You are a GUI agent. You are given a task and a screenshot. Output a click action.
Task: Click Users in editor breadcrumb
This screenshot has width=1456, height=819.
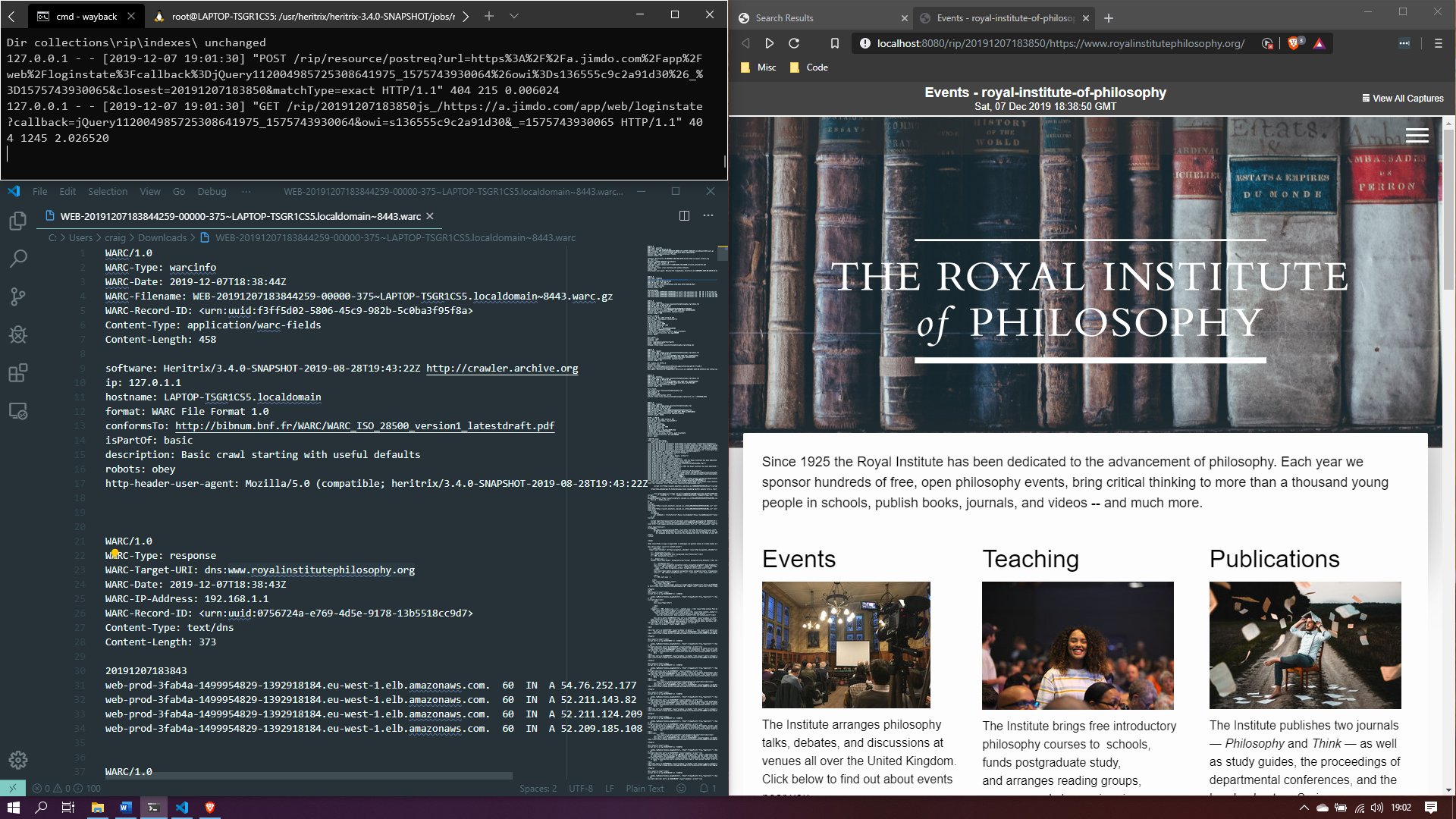(80, 237)
